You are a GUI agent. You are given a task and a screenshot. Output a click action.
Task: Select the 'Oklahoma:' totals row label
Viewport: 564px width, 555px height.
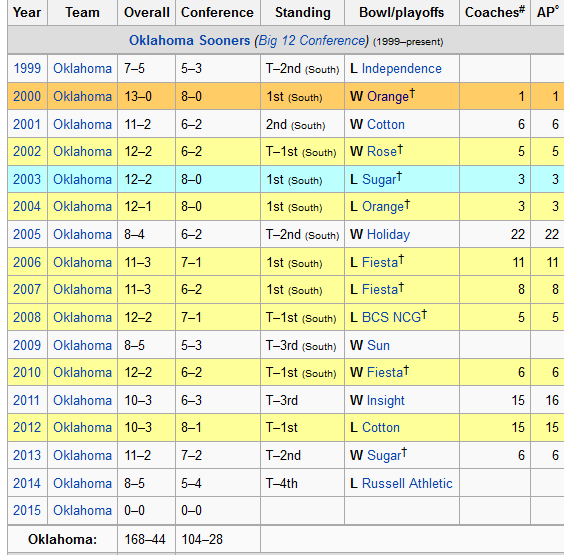(63, 540)
